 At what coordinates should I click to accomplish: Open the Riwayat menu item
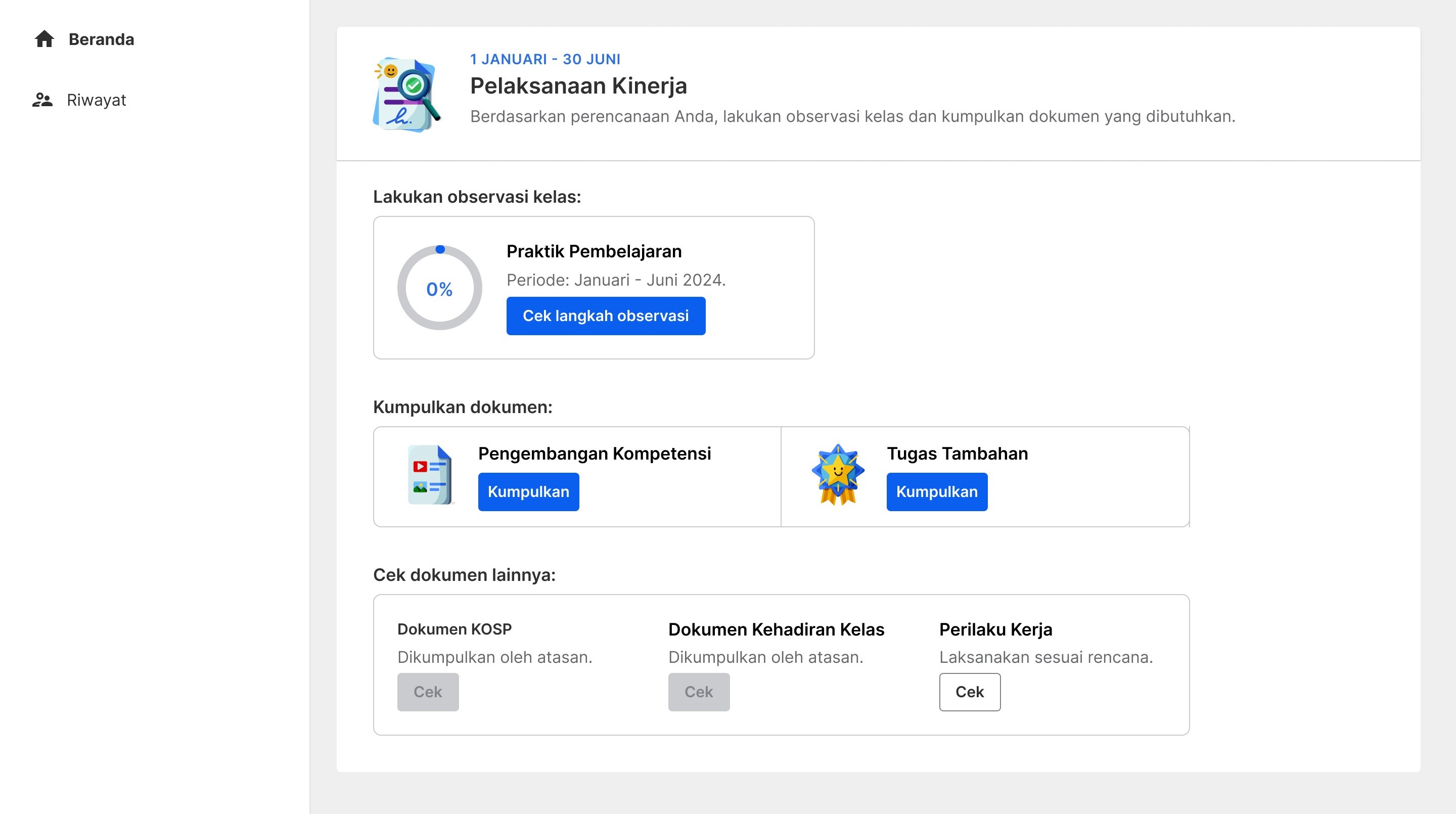tap(79, 100)
